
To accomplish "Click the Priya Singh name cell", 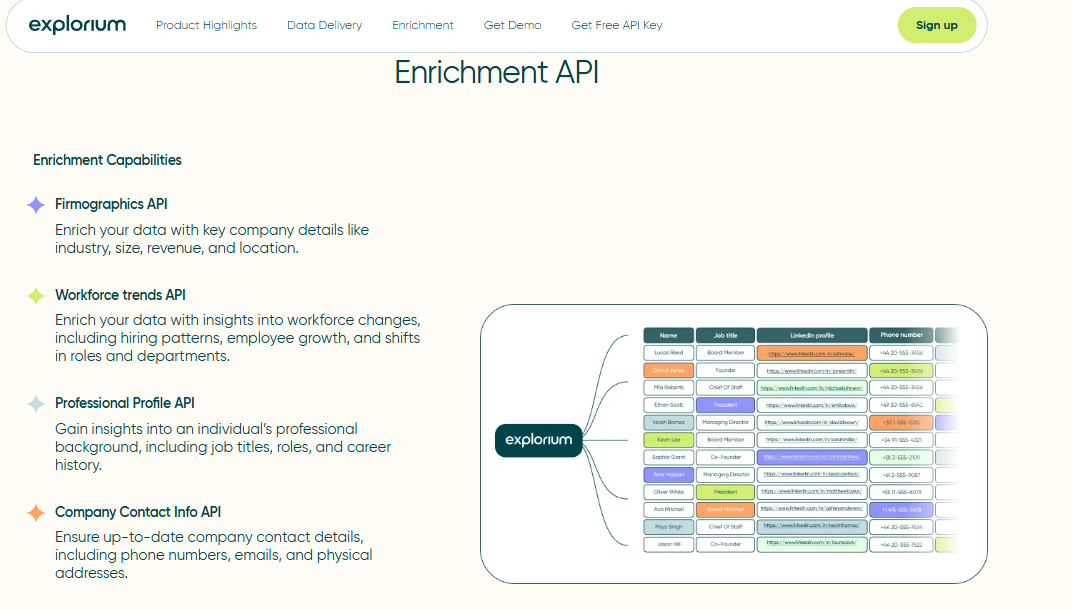I will [x=669, y=527].
